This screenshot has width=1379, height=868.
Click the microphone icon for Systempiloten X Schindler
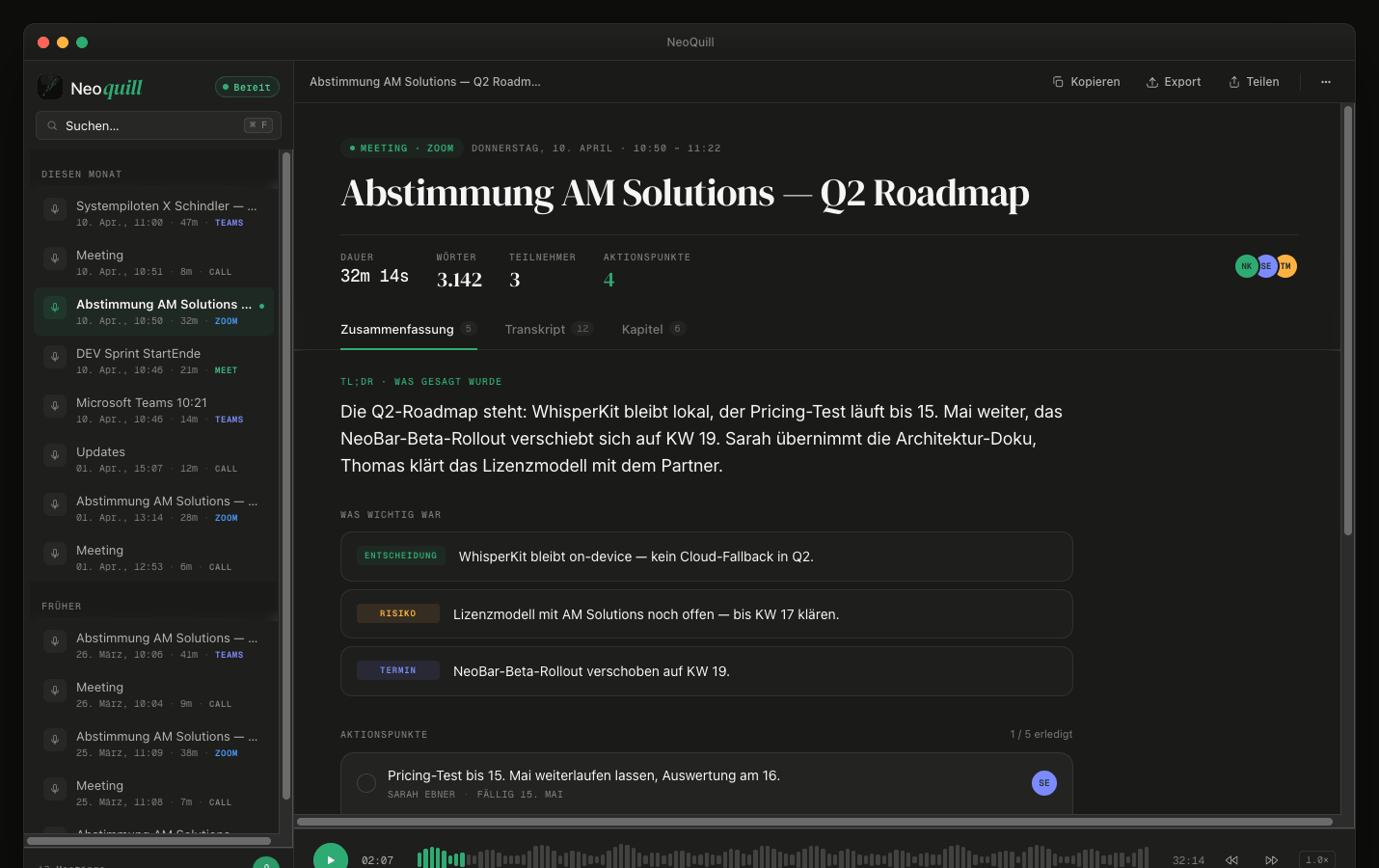tap(55, 208)
